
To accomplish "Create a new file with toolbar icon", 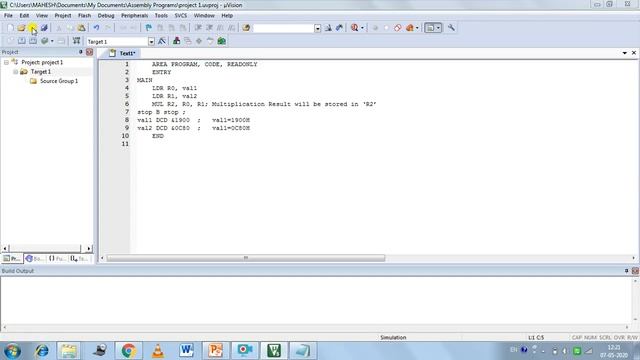I will point(10,28).
